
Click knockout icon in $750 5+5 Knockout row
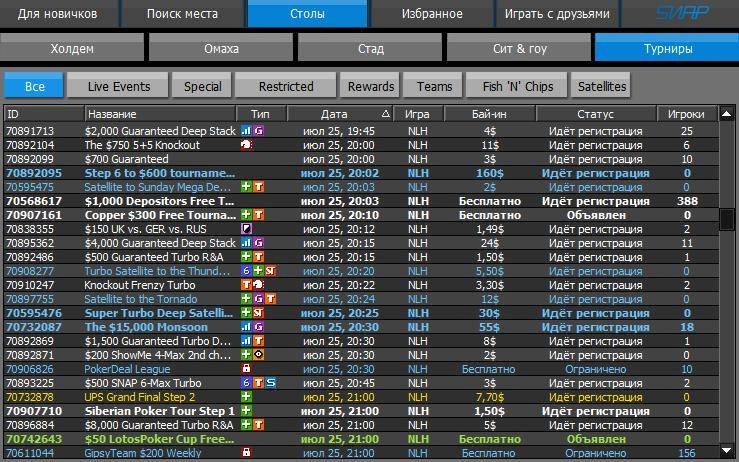[246, 144]
